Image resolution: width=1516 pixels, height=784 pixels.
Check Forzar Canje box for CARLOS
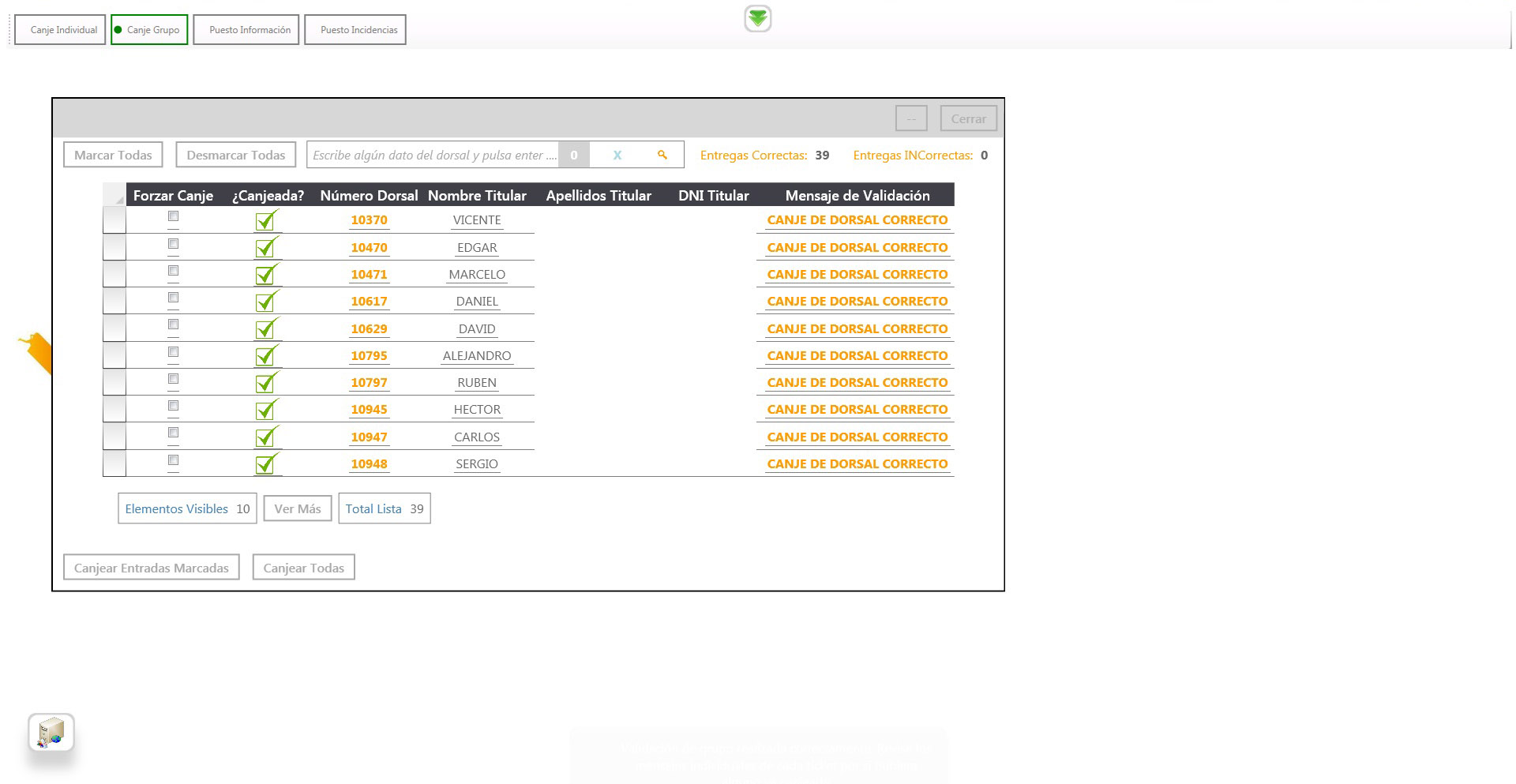click(x=173, y=433)
